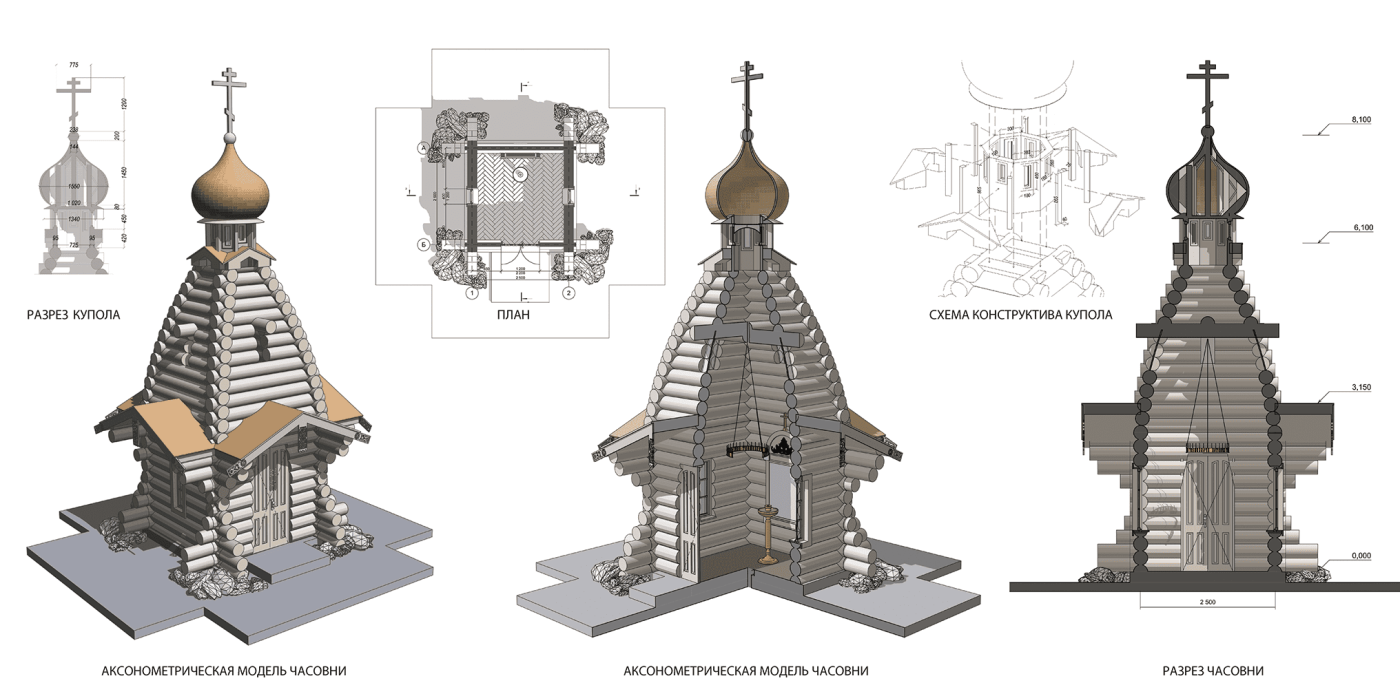Select the 0,000 ground level marker
The image size is (1400, 694).
click(x=1360, y=555)
